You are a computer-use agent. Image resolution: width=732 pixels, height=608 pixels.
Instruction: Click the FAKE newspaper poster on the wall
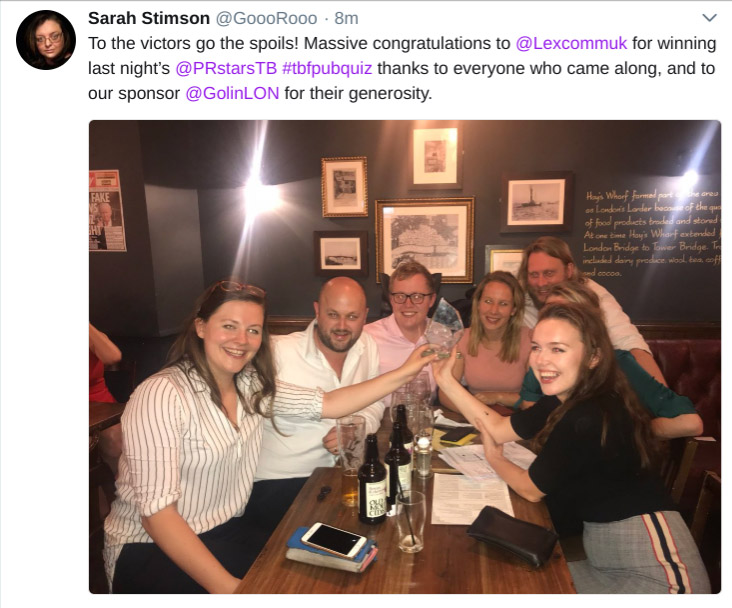pos(107,210)
